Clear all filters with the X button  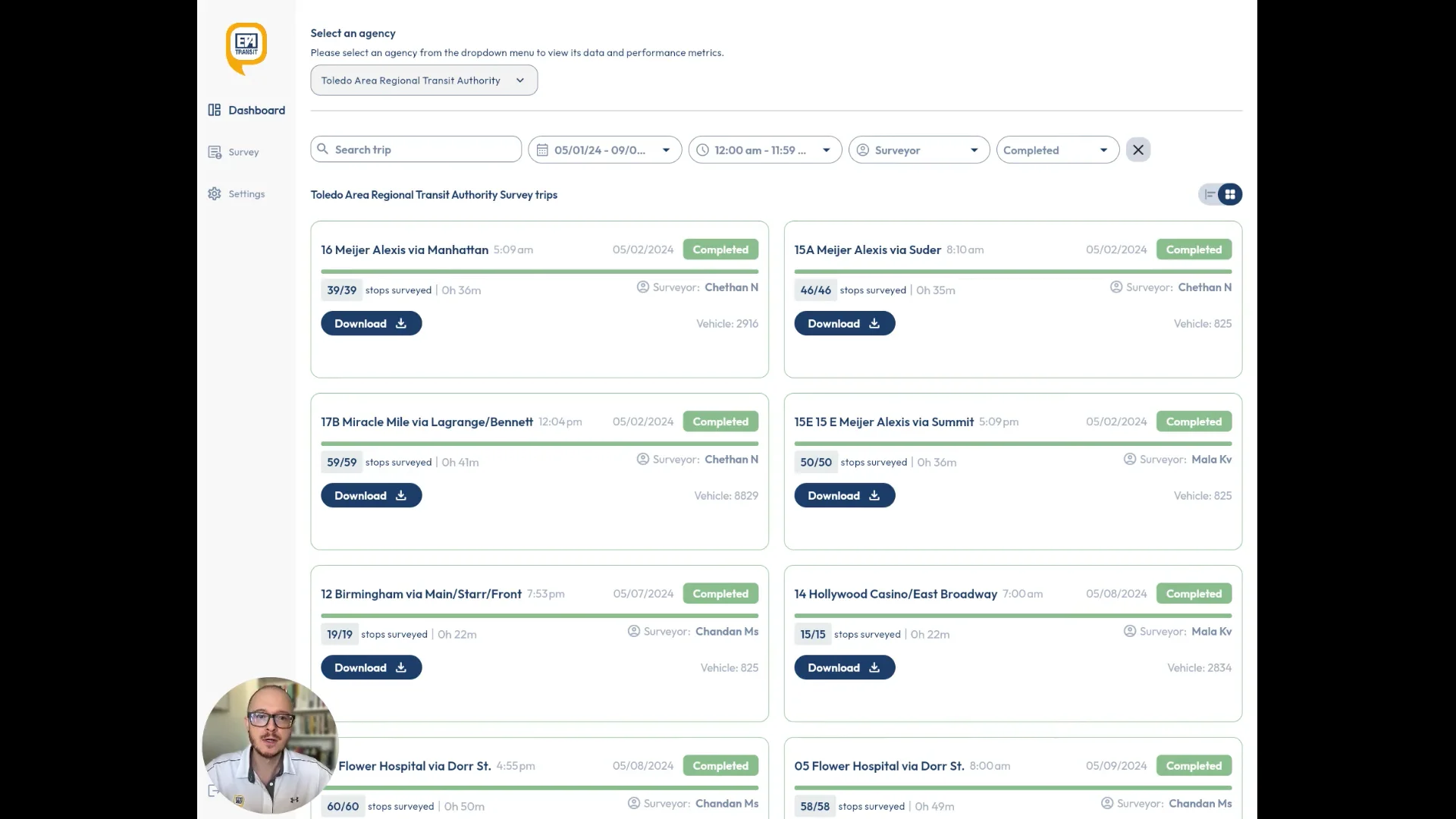(x=1138, y=149)
